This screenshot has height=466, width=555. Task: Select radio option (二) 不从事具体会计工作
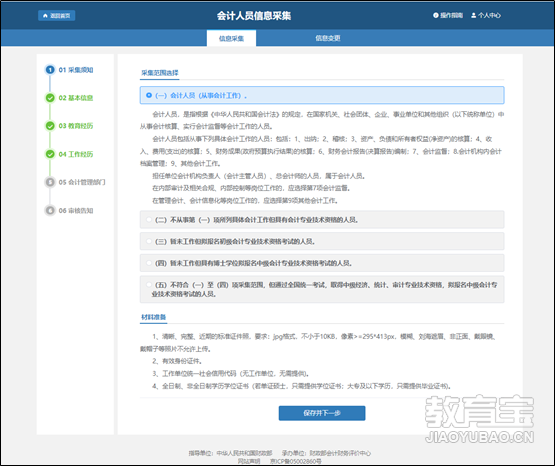tap(149, 220)
